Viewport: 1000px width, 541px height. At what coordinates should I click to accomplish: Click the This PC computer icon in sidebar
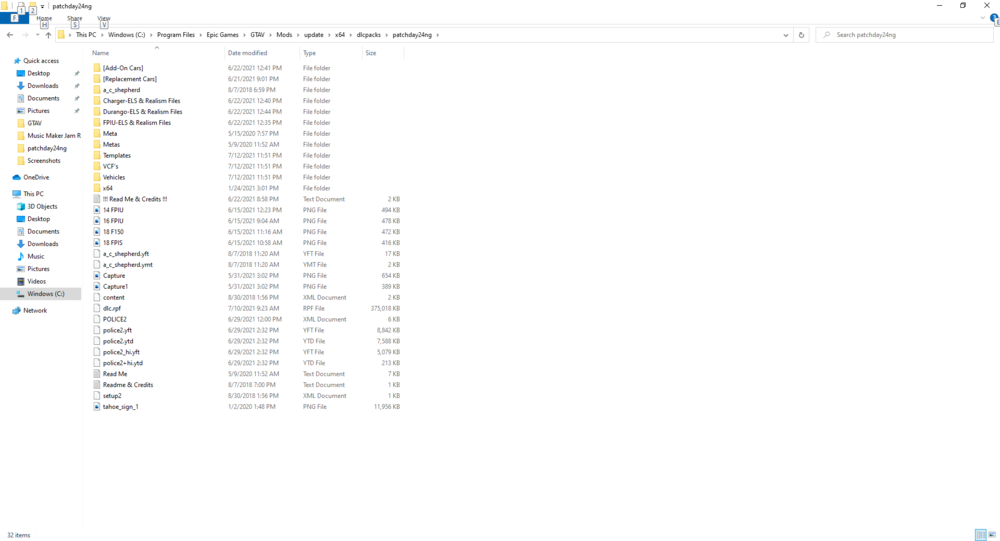(x=17, y=194)
